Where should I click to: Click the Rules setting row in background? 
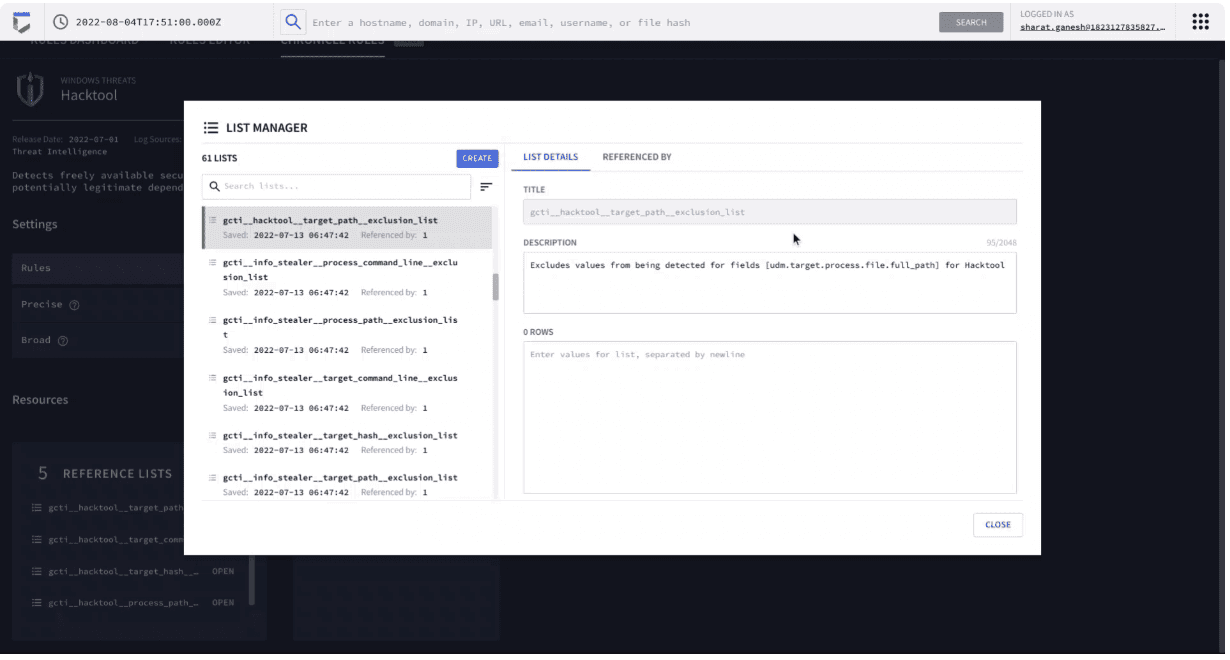click(x=98, y=268)
